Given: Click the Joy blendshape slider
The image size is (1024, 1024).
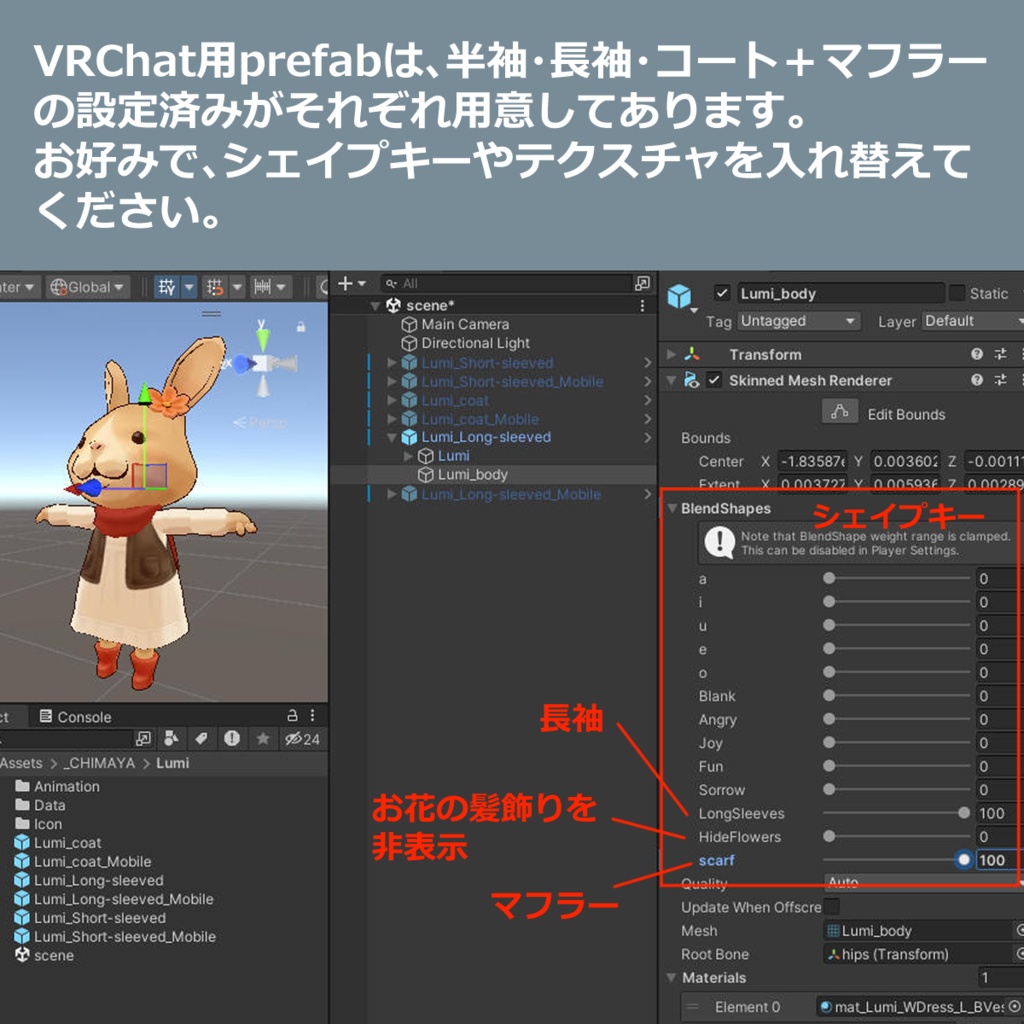Looking at the screenshot, I should [897, 743].
